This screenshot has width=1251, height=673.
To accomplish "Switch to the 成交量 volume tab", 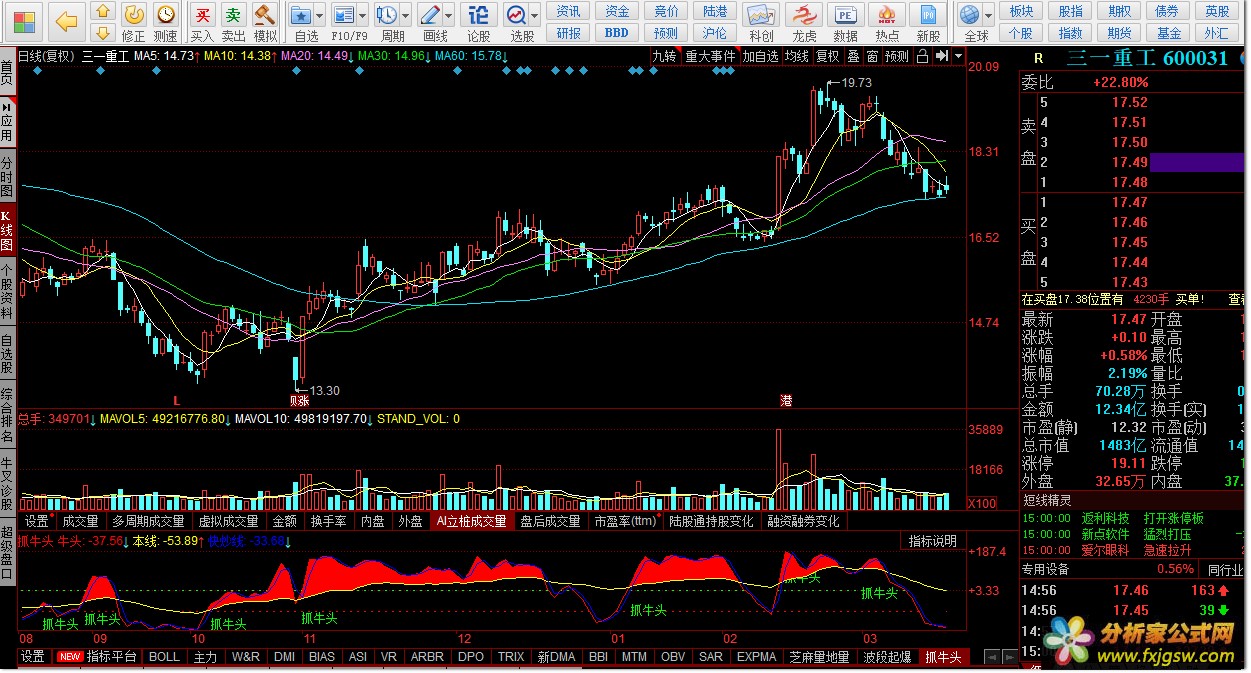I will [80, 521].
